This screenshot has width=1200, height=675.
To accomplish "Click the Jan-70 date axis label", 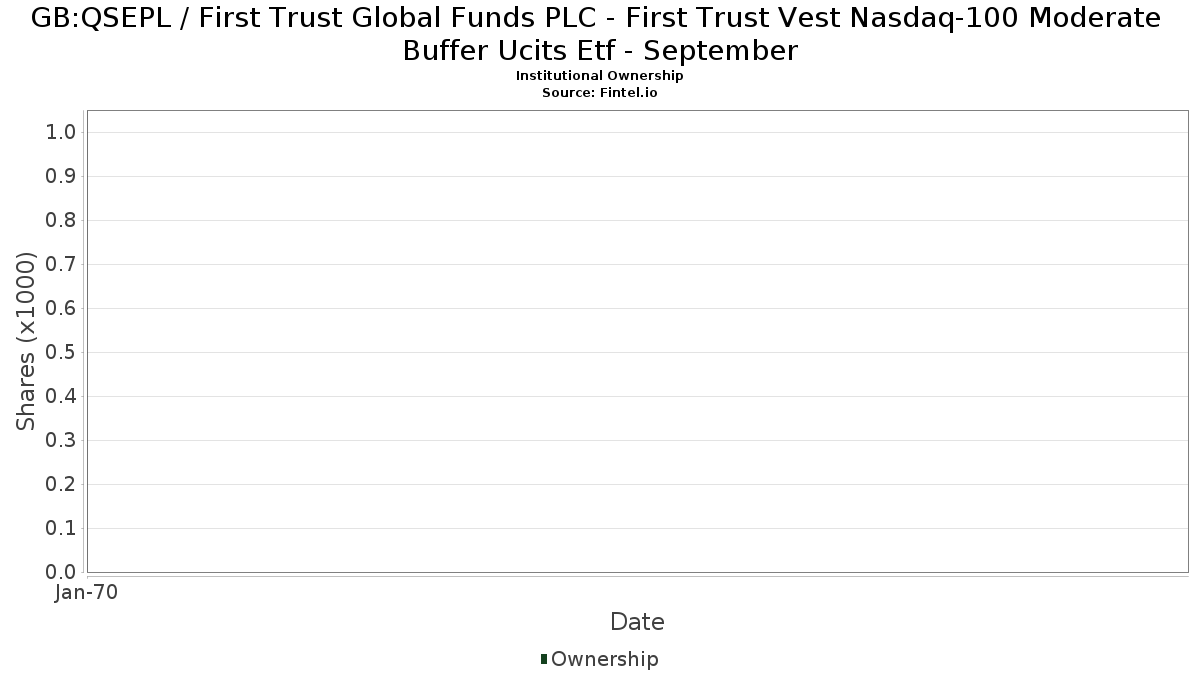I will (87, 593).
